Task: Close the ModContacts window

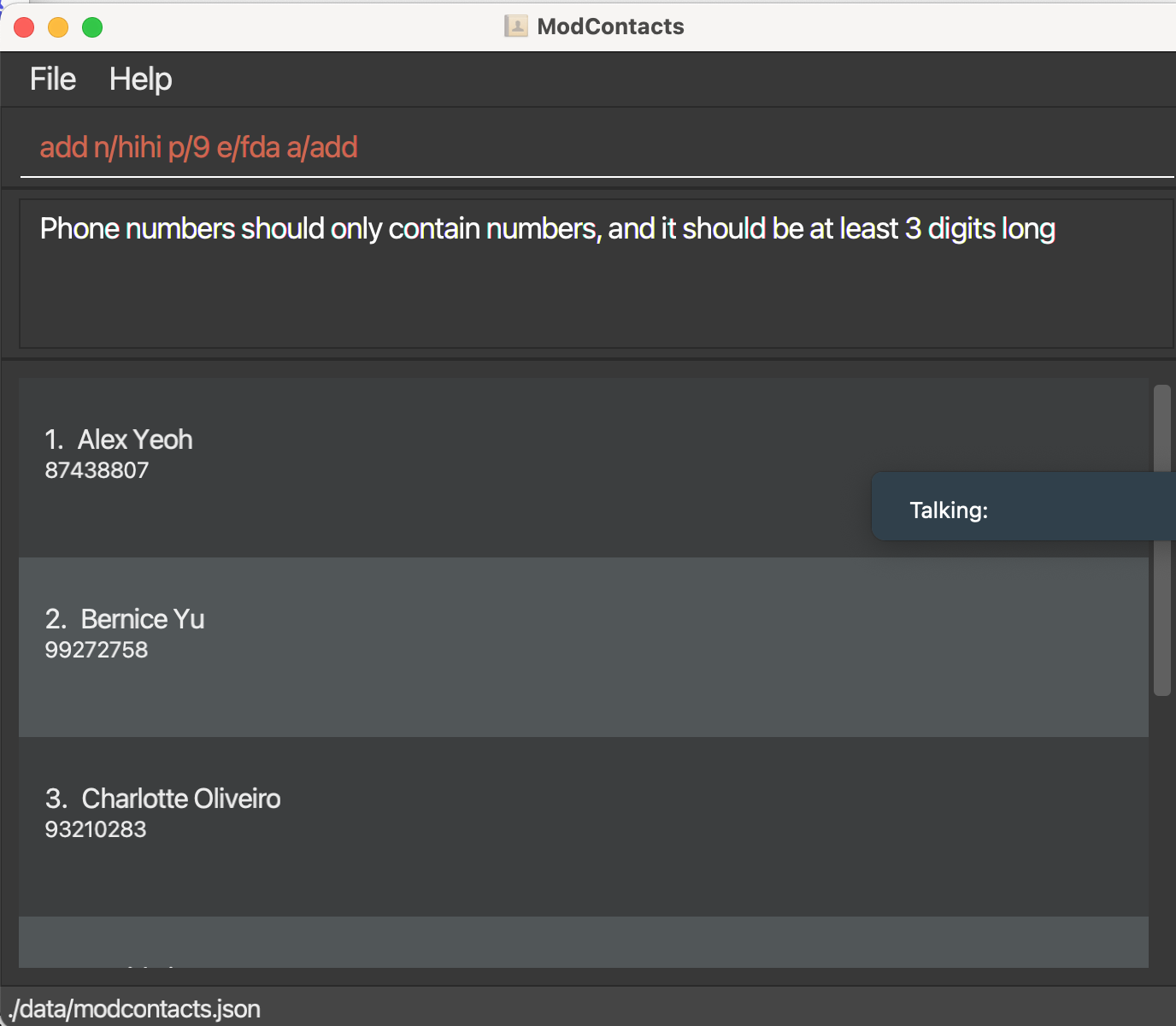Action: click(x=24, y=27)
